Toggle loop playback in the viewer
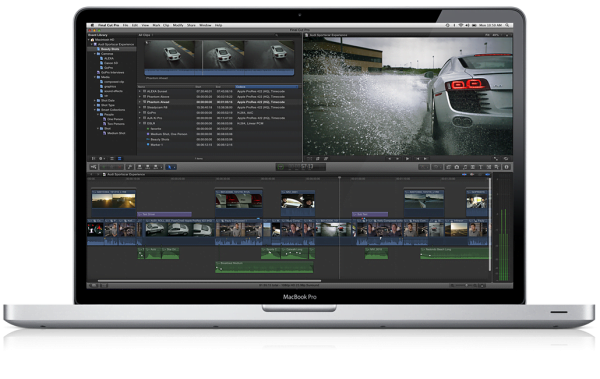This screenshot has height=379, width=600. (x=506, y=158)
